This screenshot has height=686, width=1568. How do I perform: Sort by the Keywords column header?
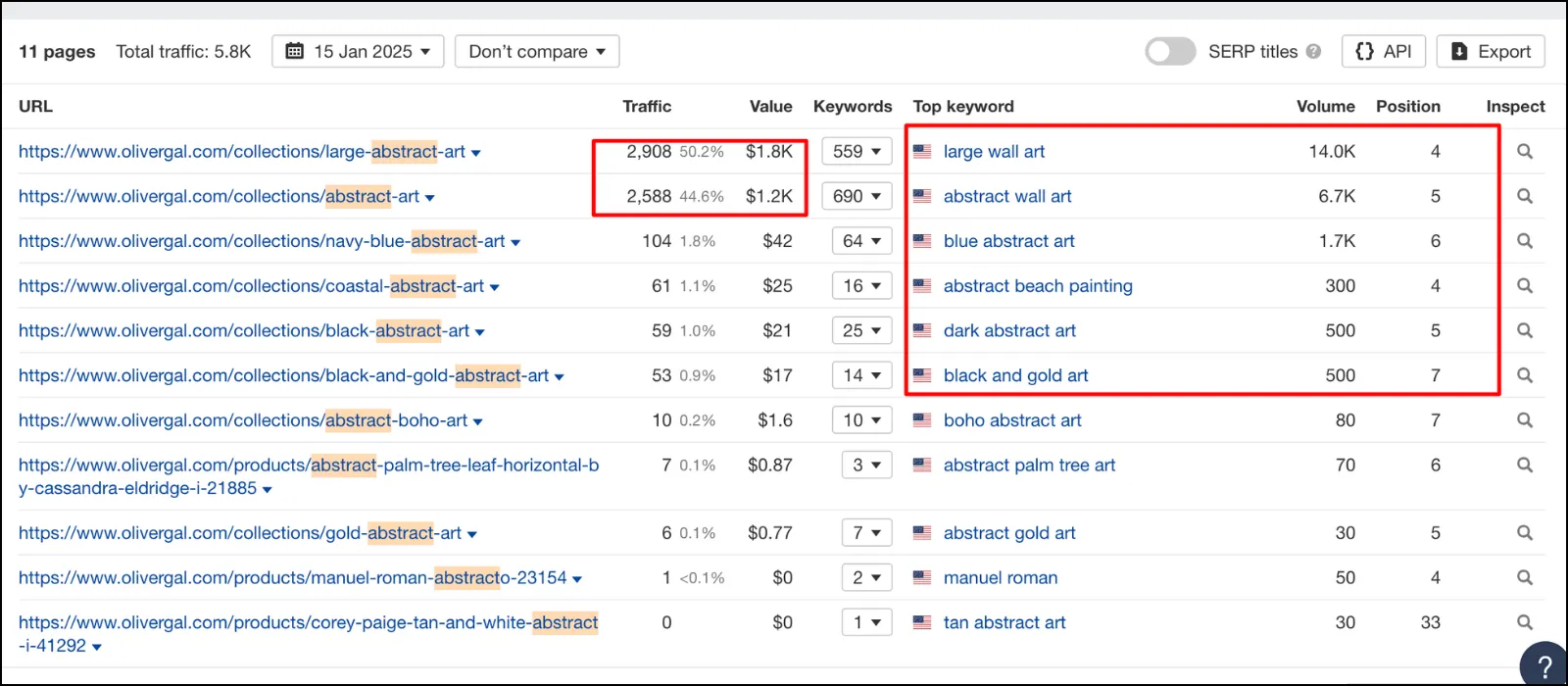[x=853, y=106]
